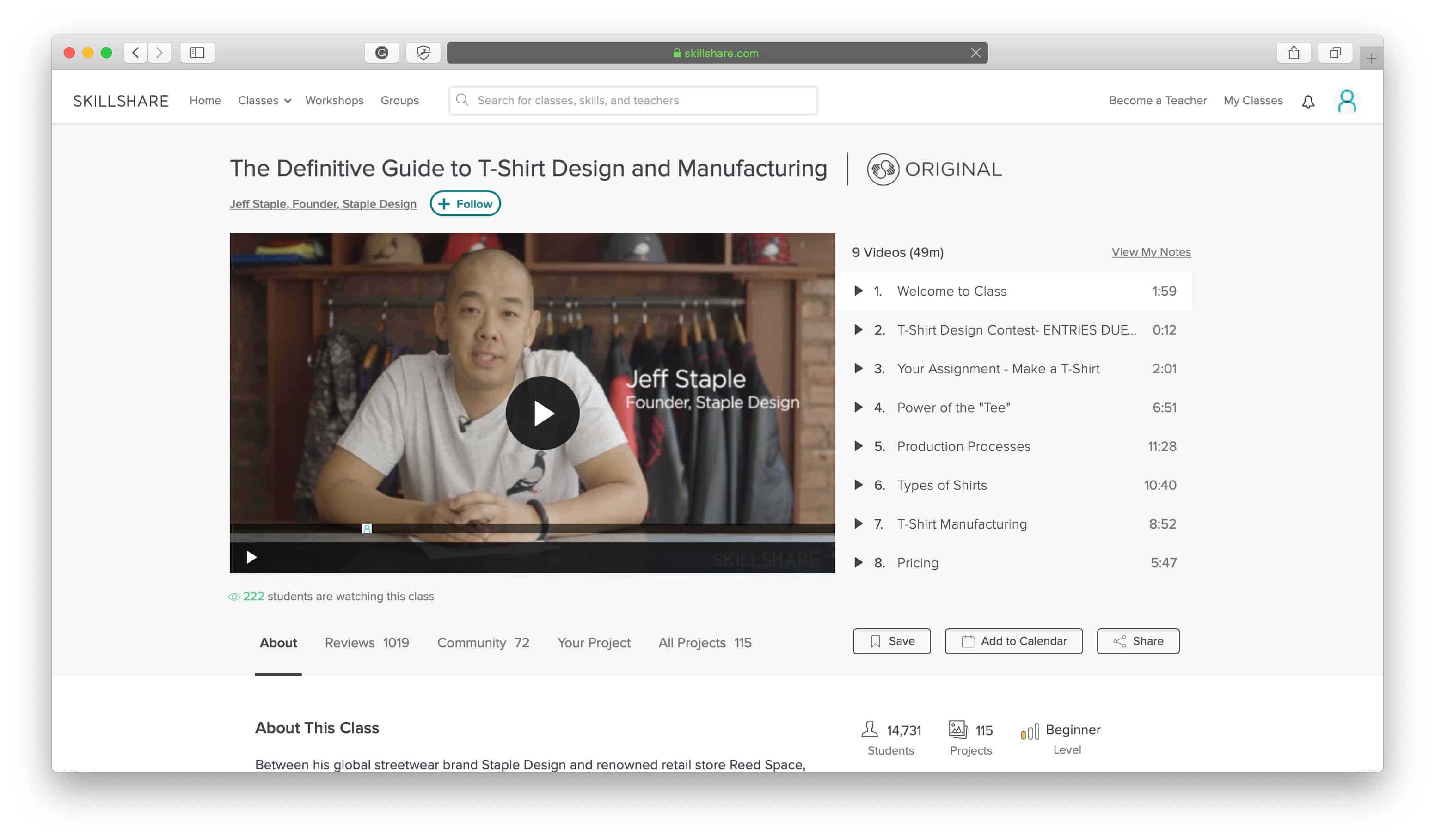Open the Home nav item

(205, 100)
